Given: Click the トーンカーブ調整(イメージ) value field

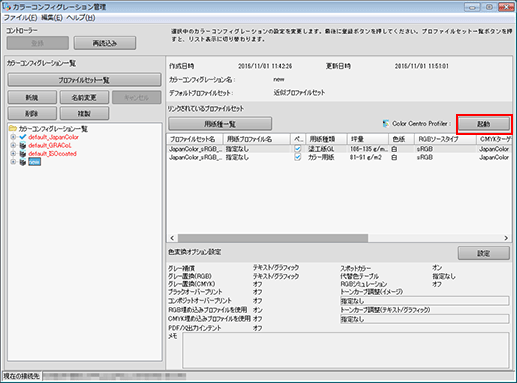Looking at the screenshot, I should click(x=424, y=301).
